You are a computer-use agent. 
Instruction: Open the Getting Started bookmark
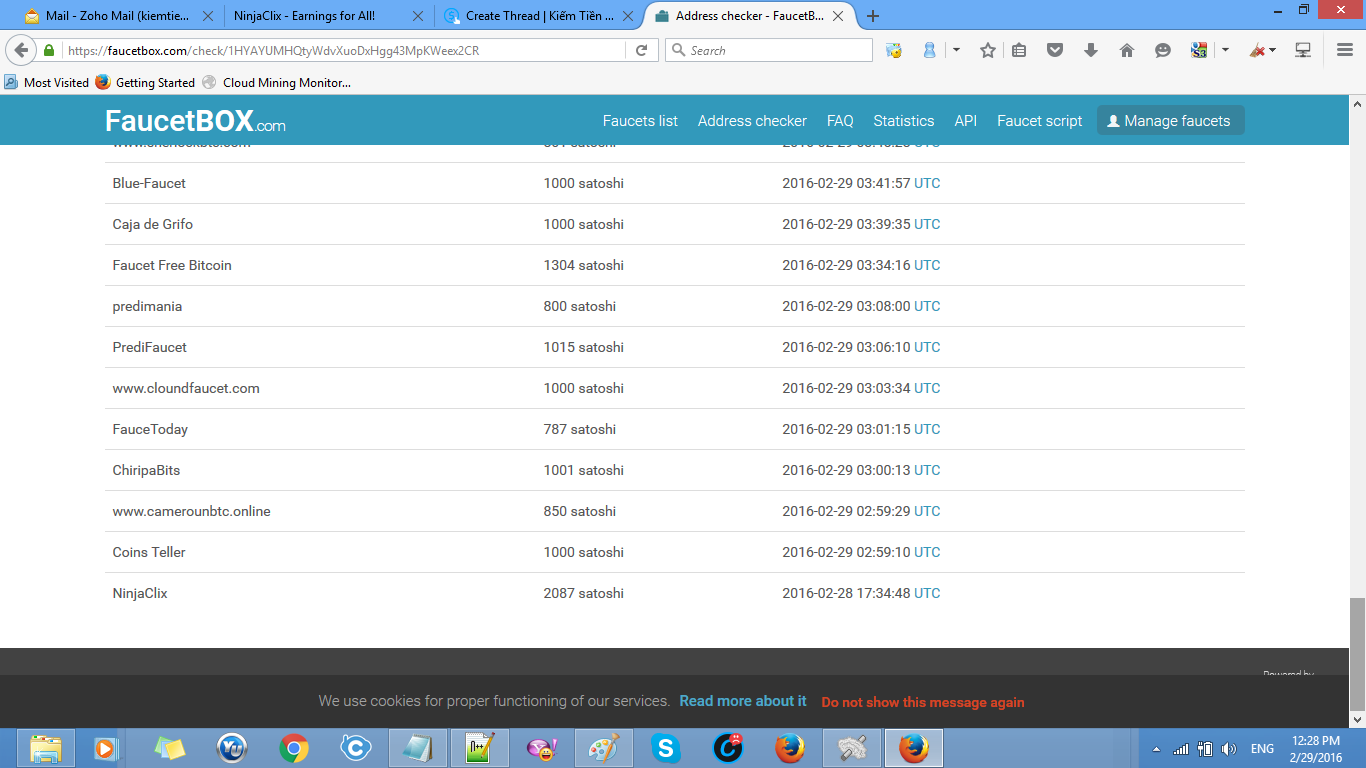(145, 83)
